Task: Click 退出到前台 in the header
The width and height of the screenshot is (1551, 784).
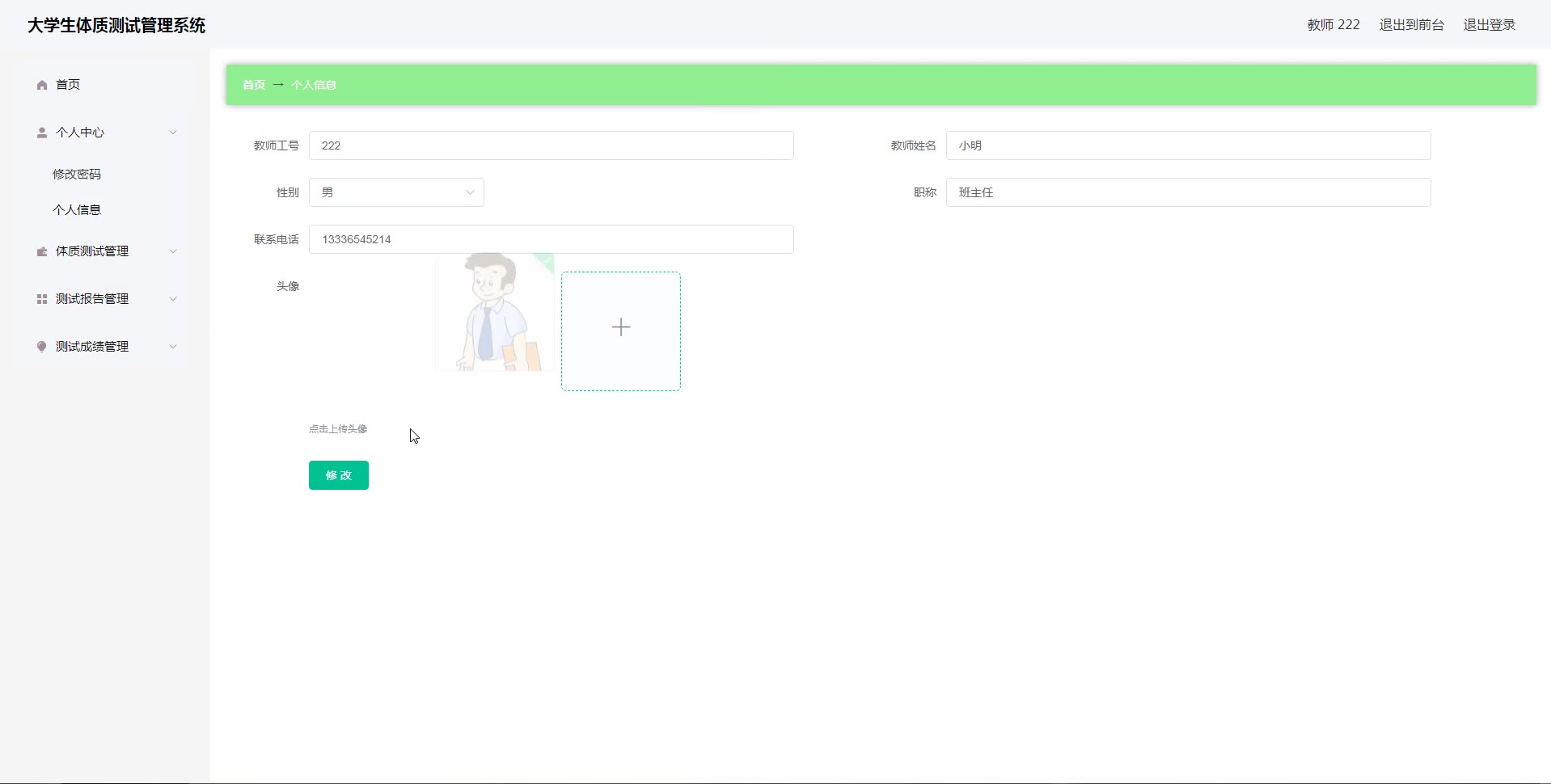Action: [x=1411, y=25]
